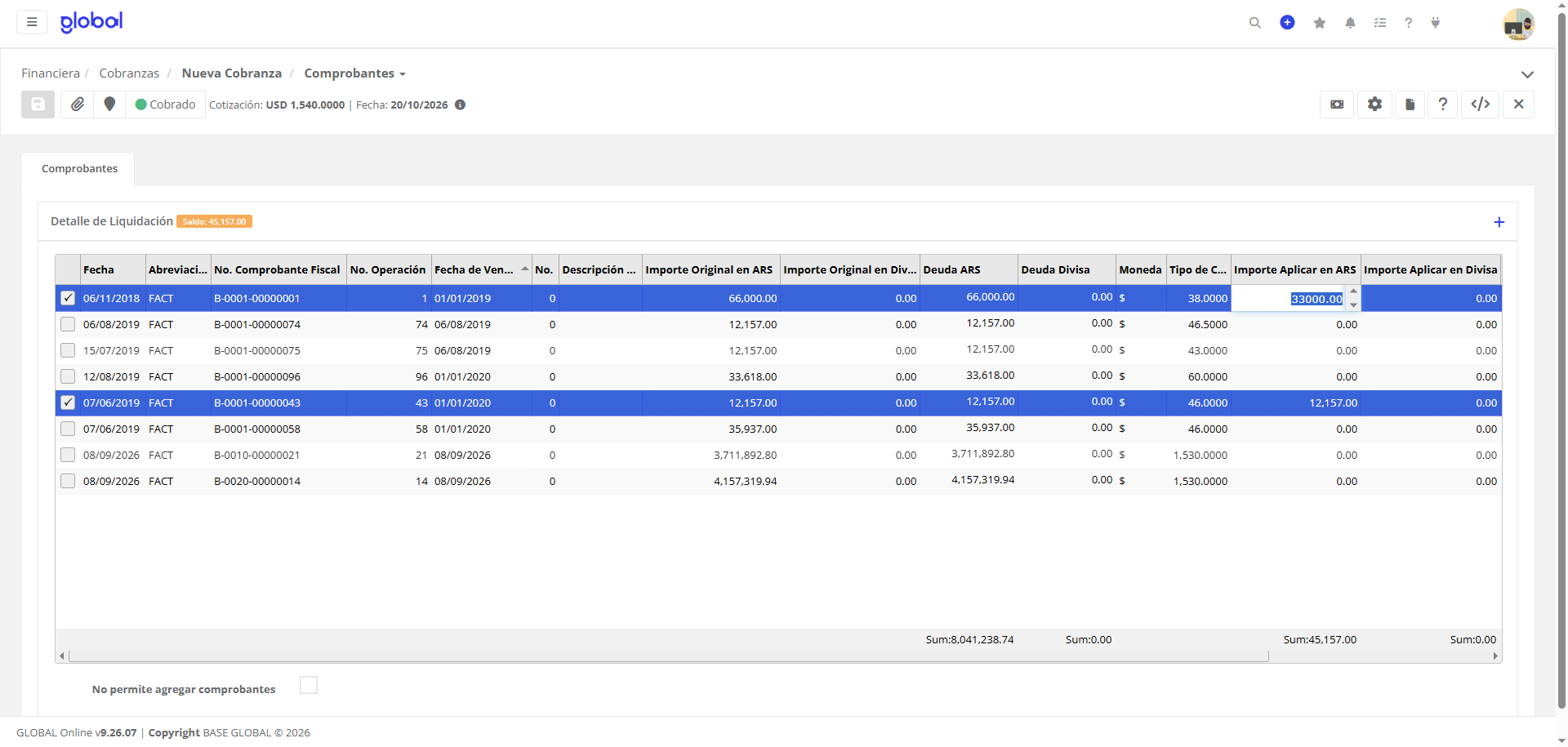The width and height of the screenshot is (1568, 747).
Task: Click the blue plus quick-add icon
Action: (x=1287, y=23)
